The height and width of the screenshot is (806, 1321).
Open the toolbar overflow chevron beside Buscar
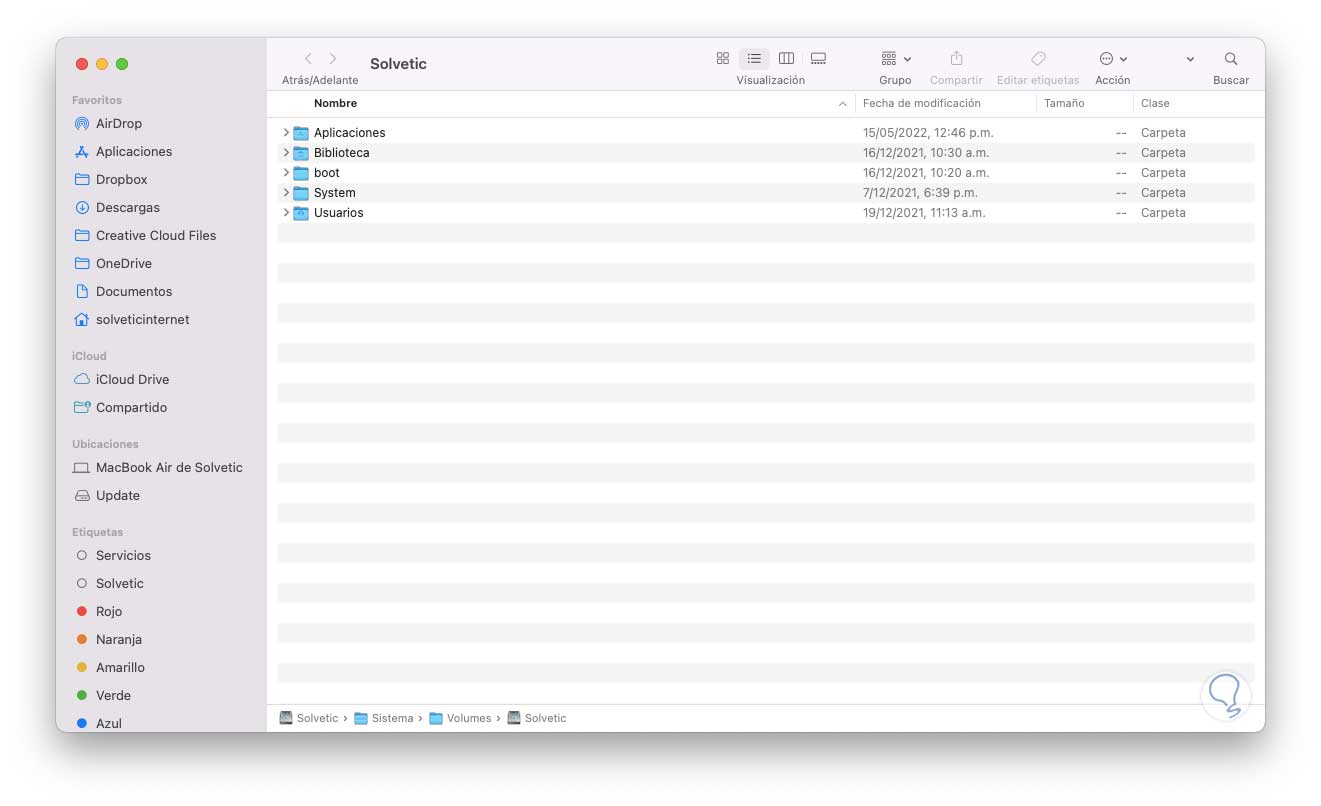point(1190,60)
